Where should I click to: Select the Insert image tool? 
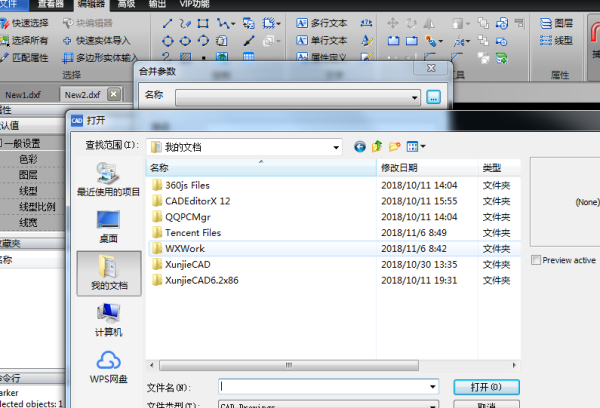(222, 57)
